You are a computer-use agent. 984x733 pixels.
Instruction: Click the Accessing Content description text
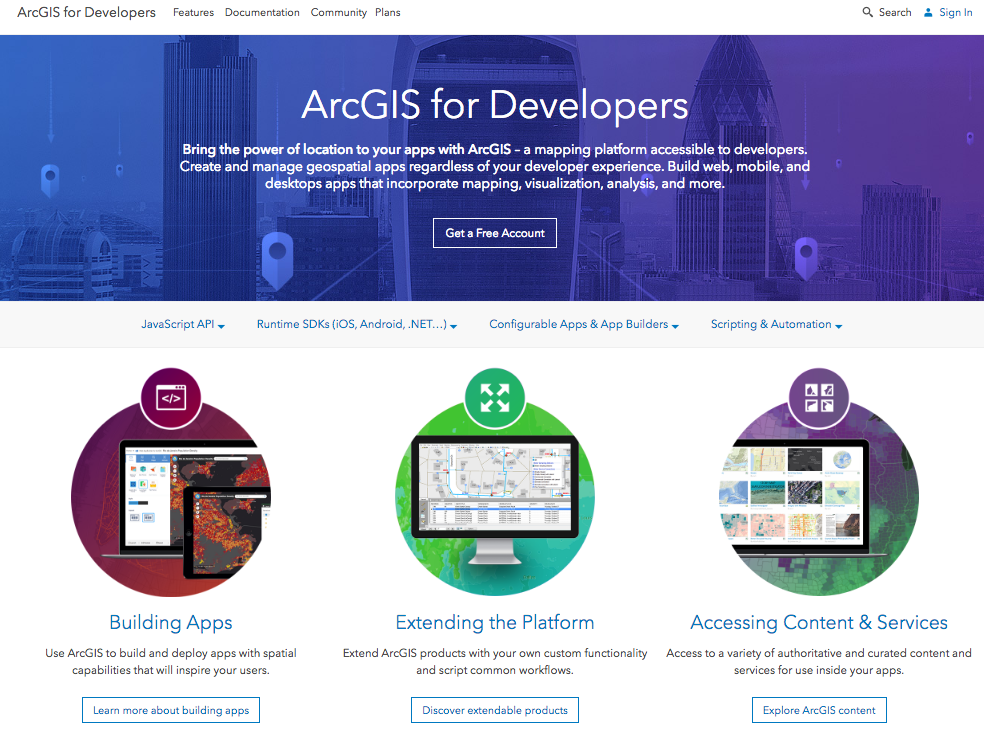819,661
